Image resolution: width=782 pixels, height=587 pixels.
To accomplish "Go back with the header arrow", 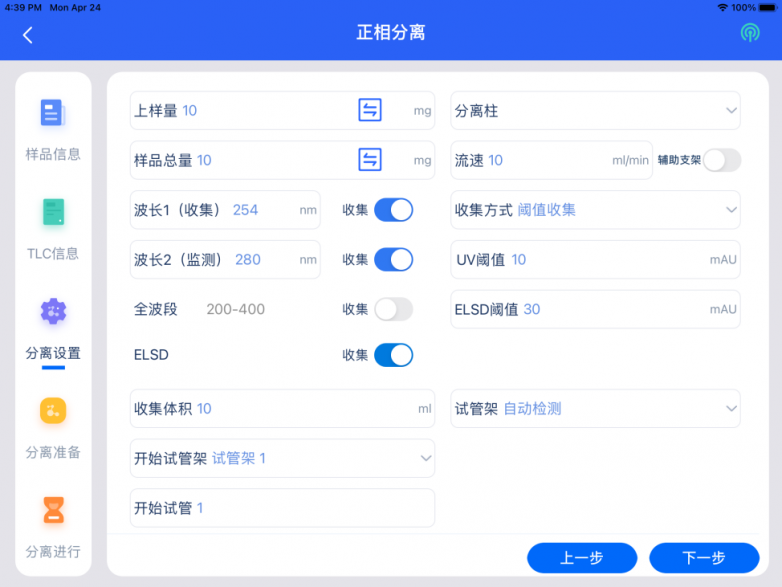I will tap(28, 35).
